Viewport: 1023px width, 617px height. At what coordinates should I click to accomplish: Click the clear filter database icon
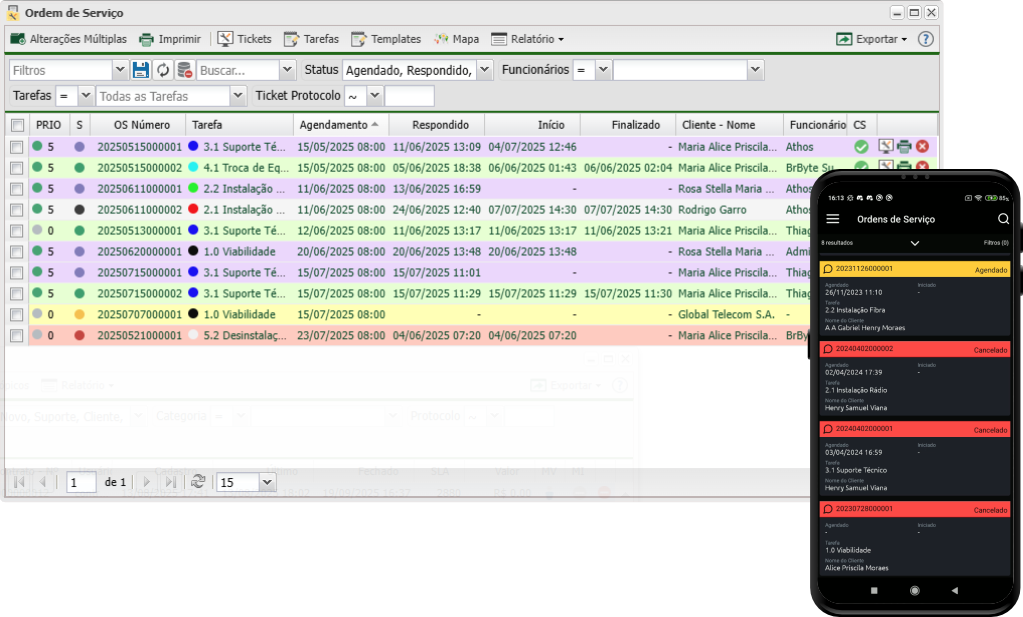[185, 70]
